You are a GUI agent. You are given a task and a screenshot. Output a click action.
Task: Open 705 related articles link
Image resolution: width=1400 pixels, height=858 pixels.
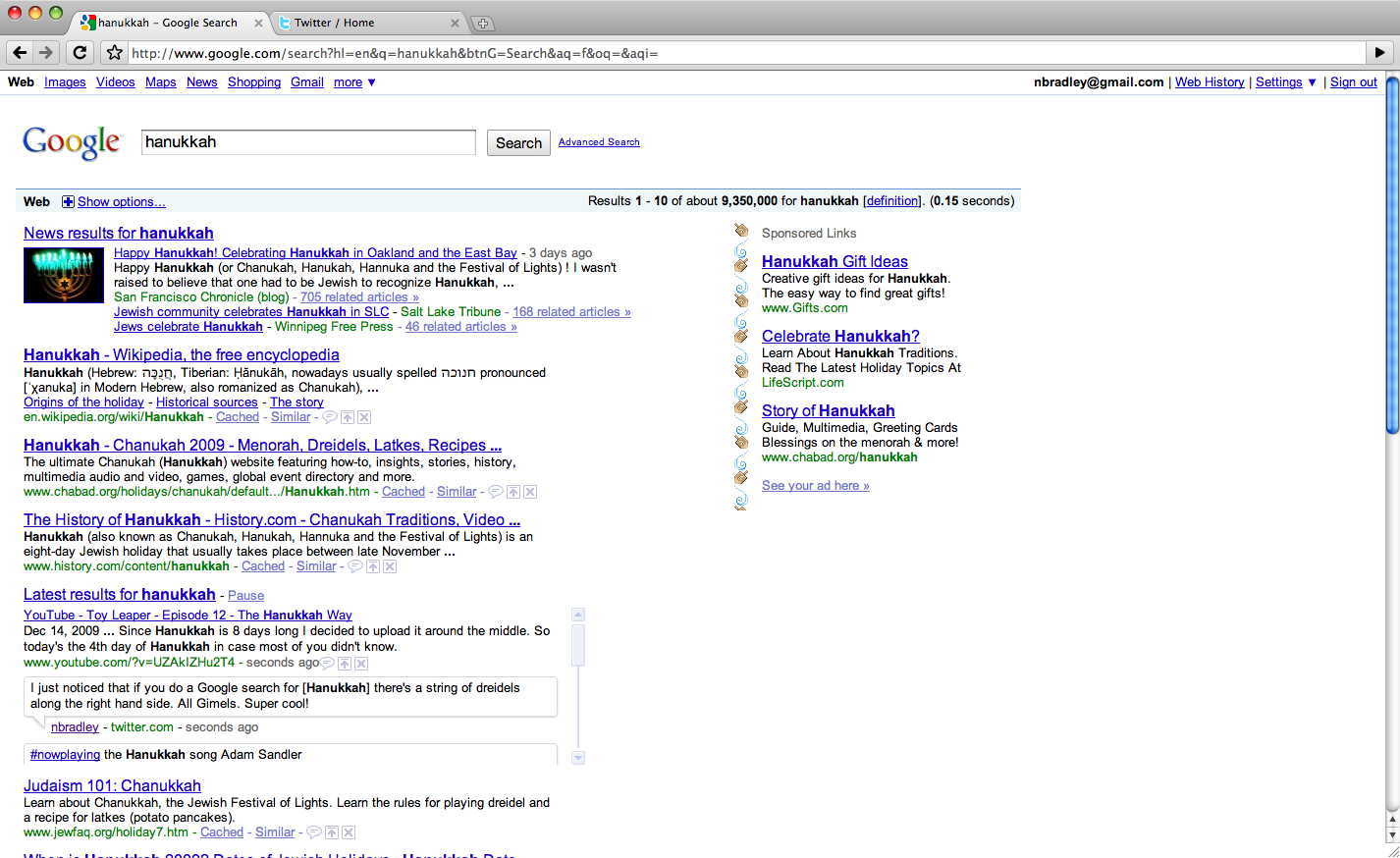(359, 297)
